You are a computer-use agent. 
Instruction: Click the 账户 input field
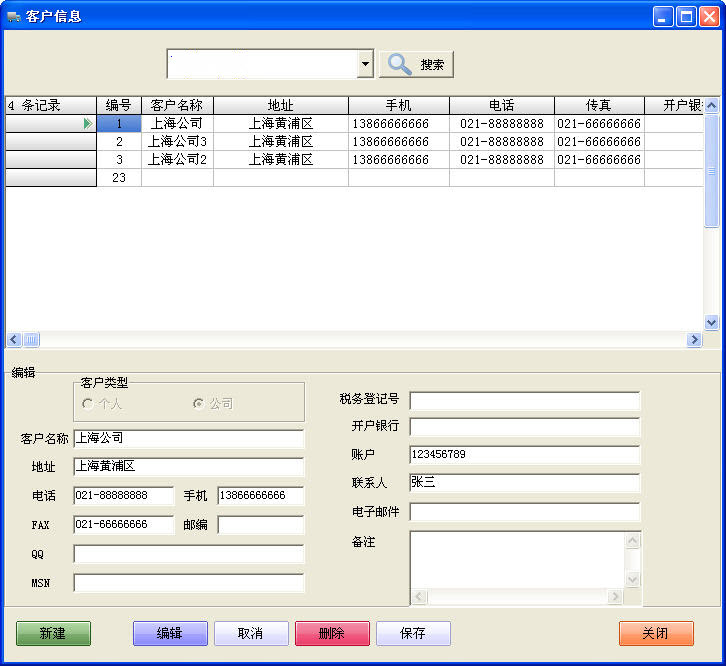525,455
